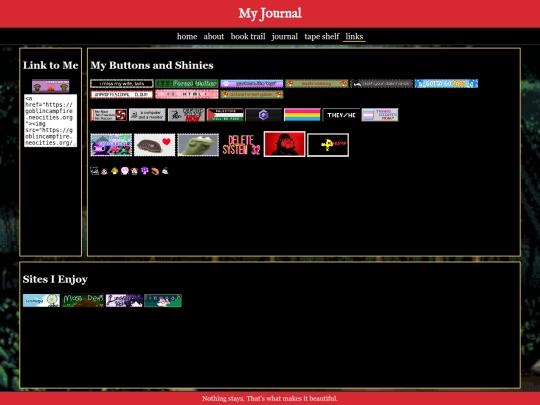
Task: Click the purple paw print blinkie
Action: coord(252,84)
